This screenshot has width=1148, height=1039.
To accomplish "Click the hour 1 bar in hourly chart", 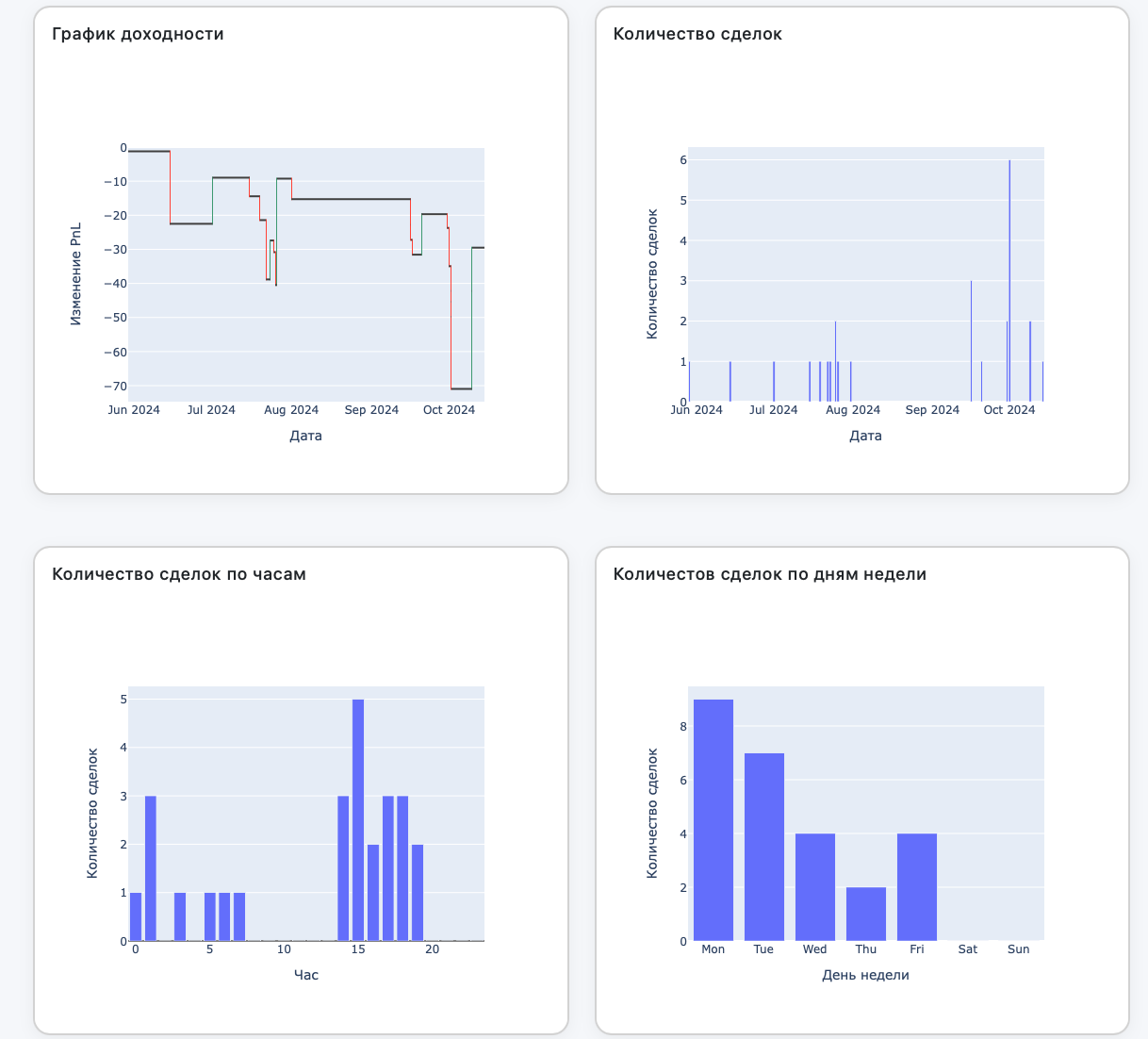I will point(151,868).
